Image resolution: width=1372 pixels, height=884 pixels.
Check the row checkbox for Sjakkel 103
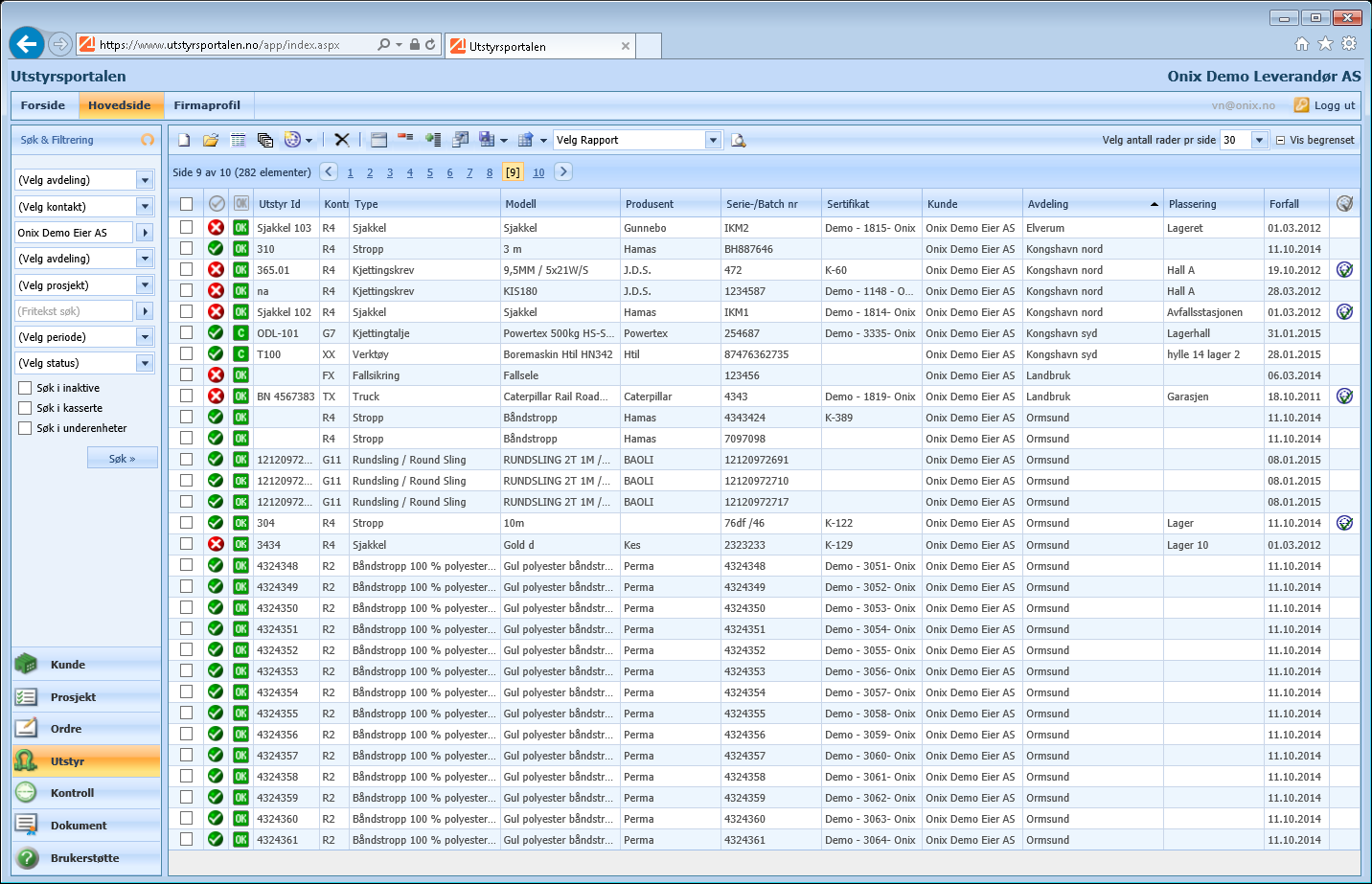(186, 228)
